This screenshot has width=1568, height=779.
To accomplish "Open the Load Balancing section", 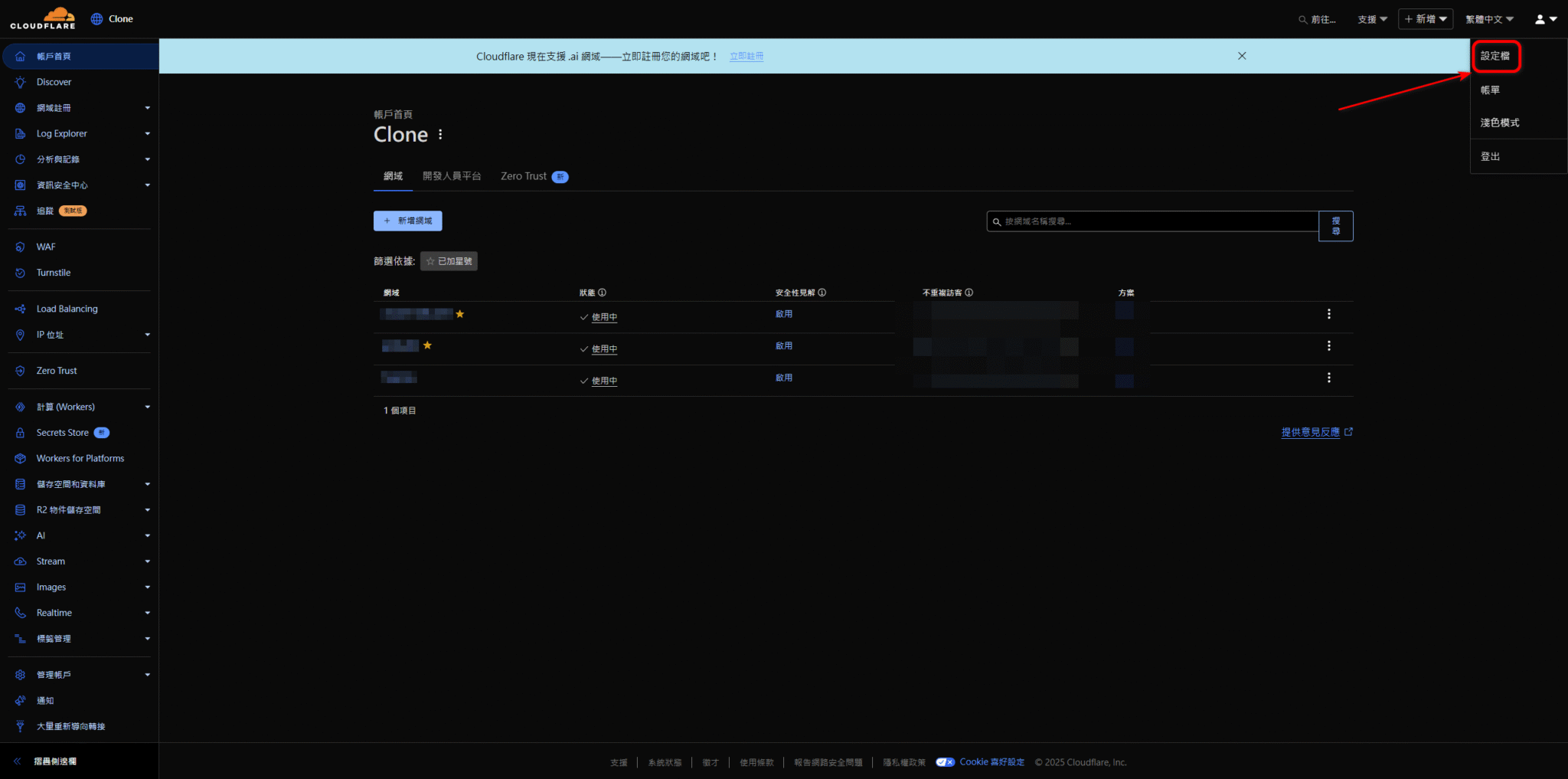I will [x=67, y=308].
